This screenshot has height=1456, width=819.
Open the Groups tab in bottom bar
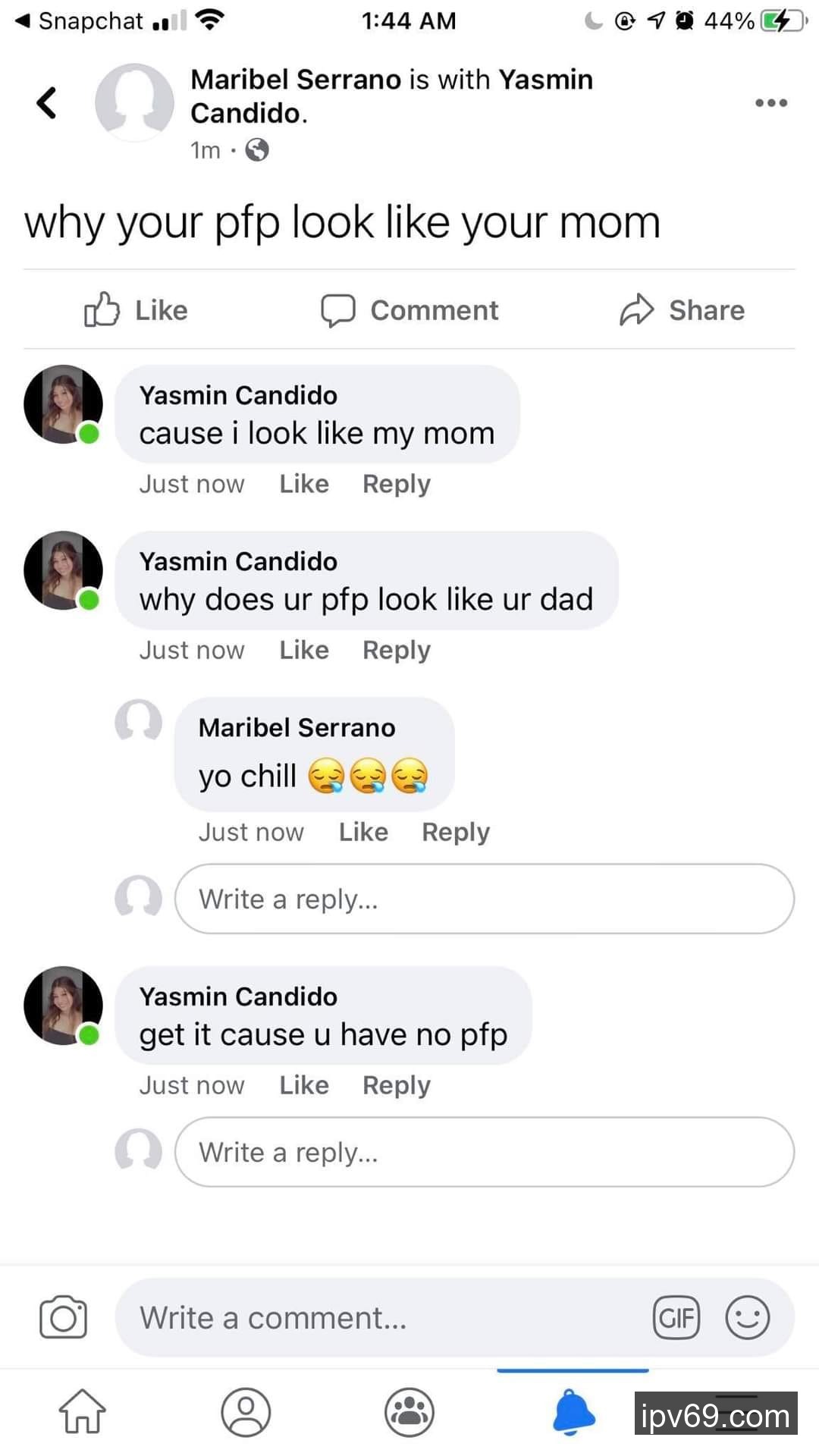pos(409,1412)
